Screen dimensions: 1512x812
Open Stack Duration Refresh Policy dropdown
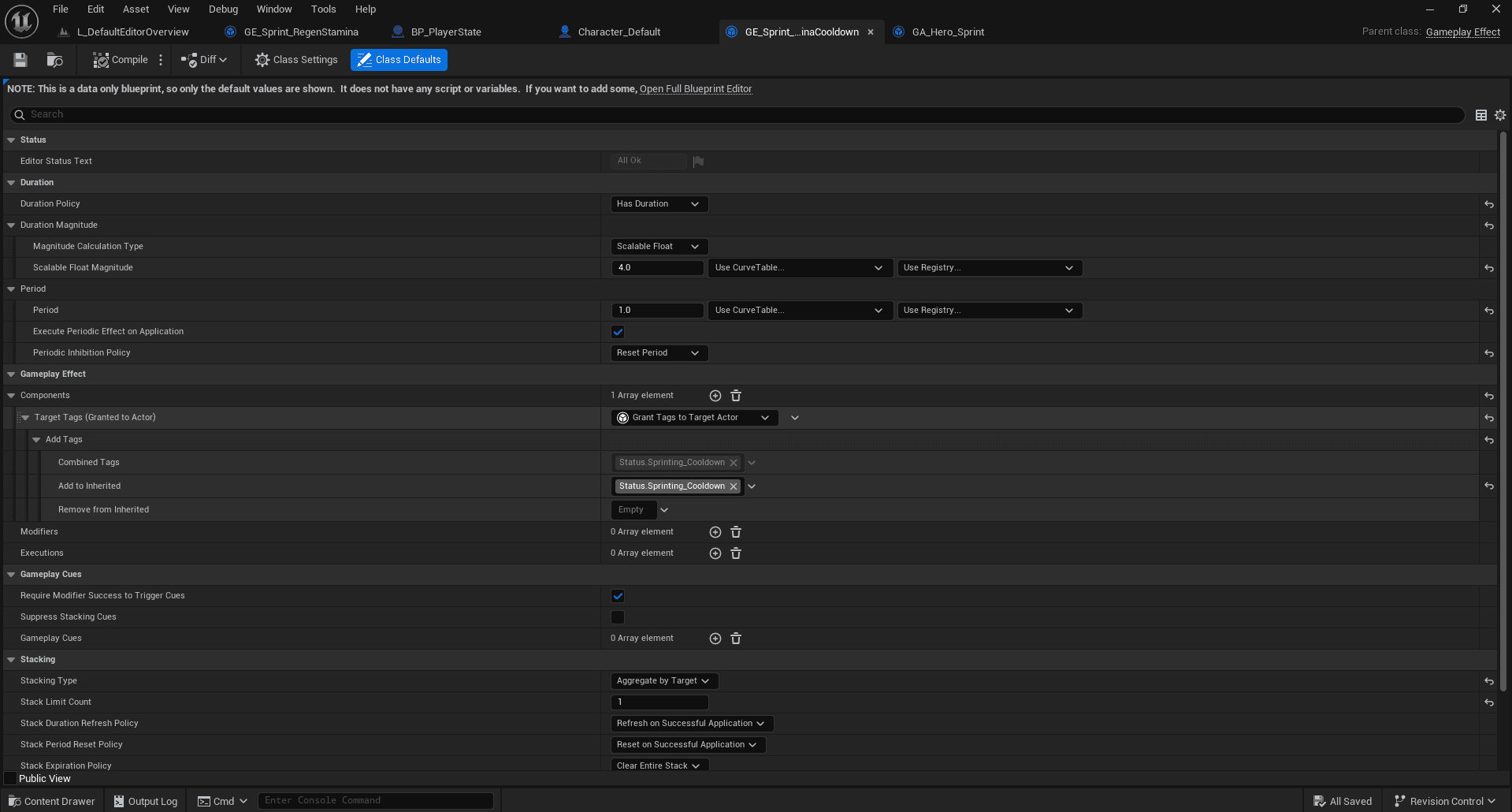click(x=692, y=724)
